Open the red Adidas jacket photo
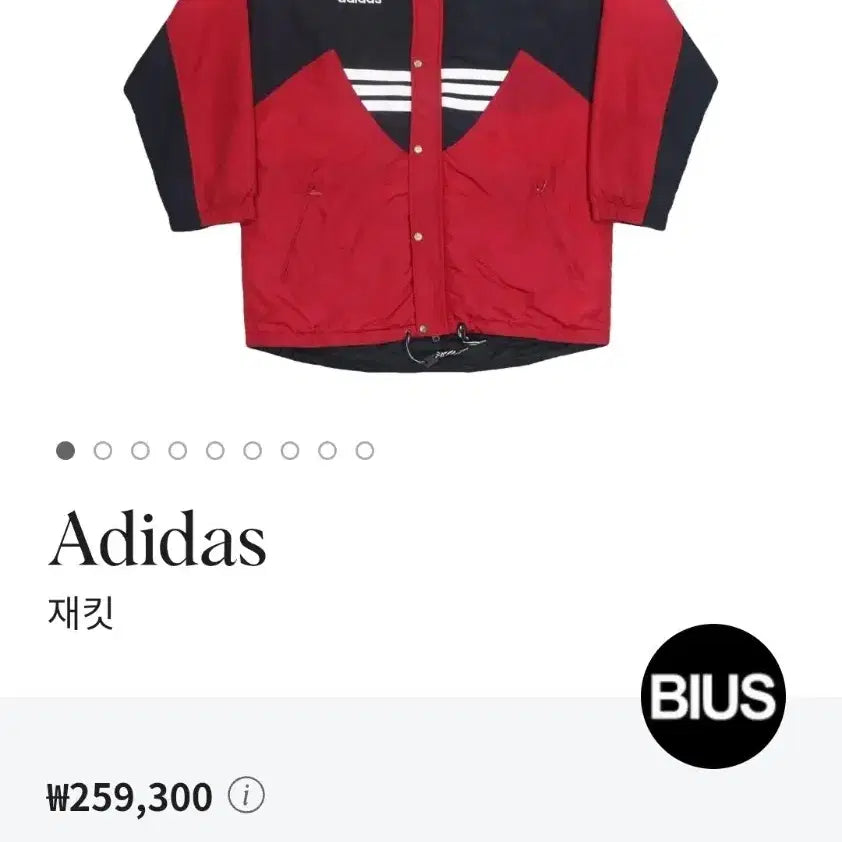 click(421, 183)
